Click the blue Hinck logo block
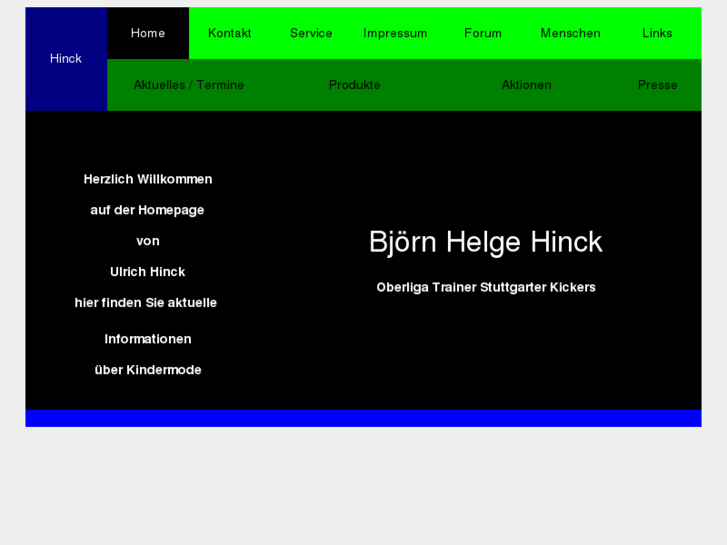 point(66,59)
